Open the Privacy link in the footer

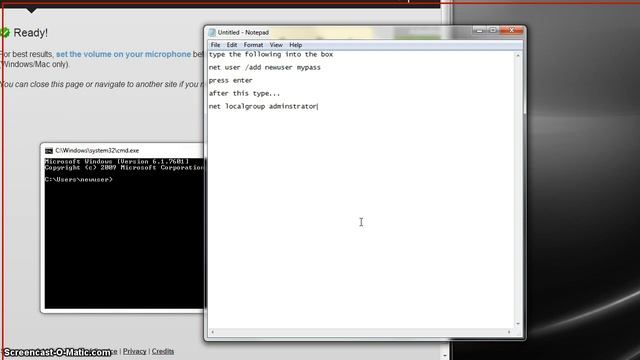134,351
